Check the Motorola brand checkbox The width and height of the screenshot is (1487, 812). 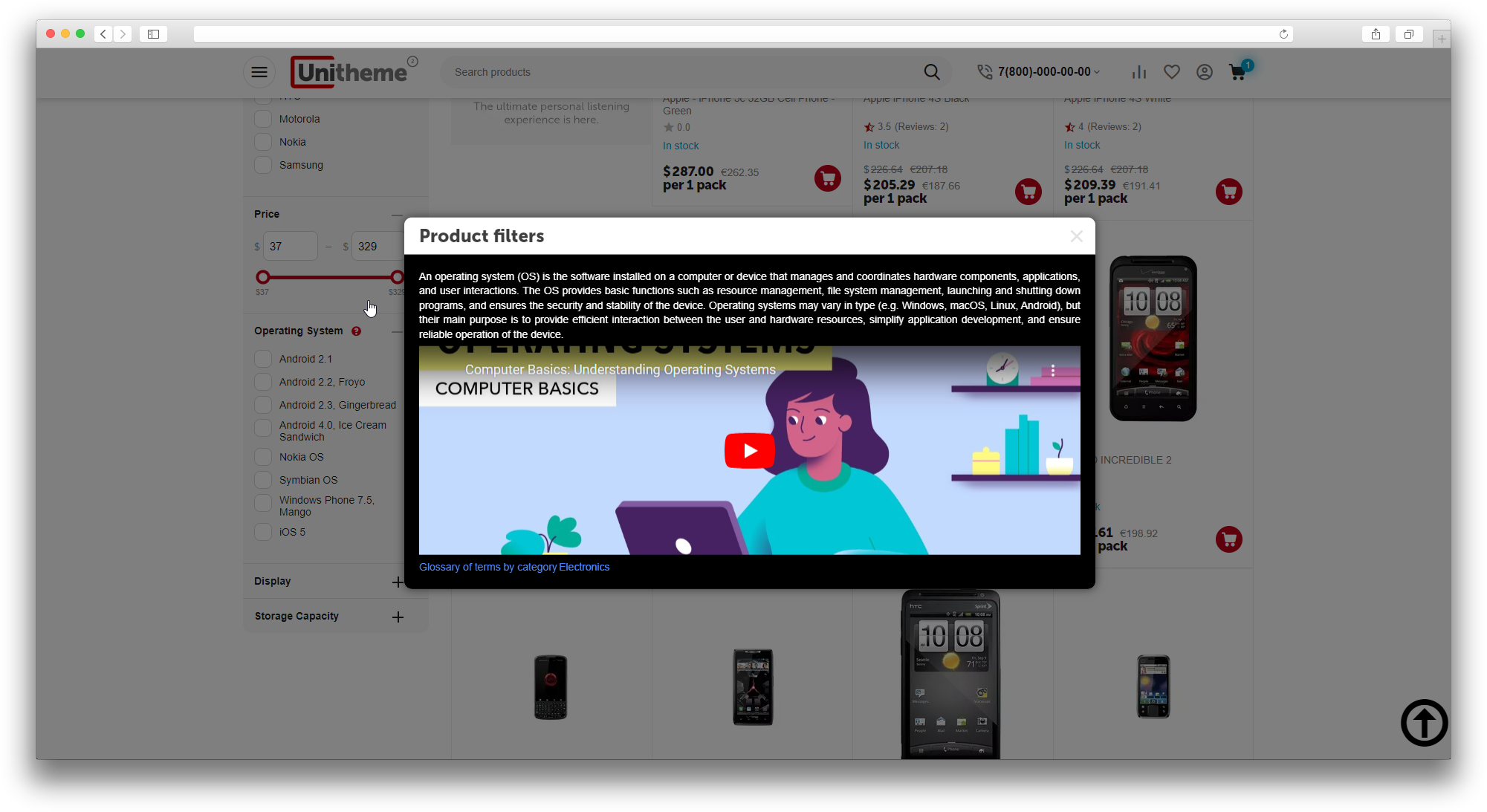[263, 119]
